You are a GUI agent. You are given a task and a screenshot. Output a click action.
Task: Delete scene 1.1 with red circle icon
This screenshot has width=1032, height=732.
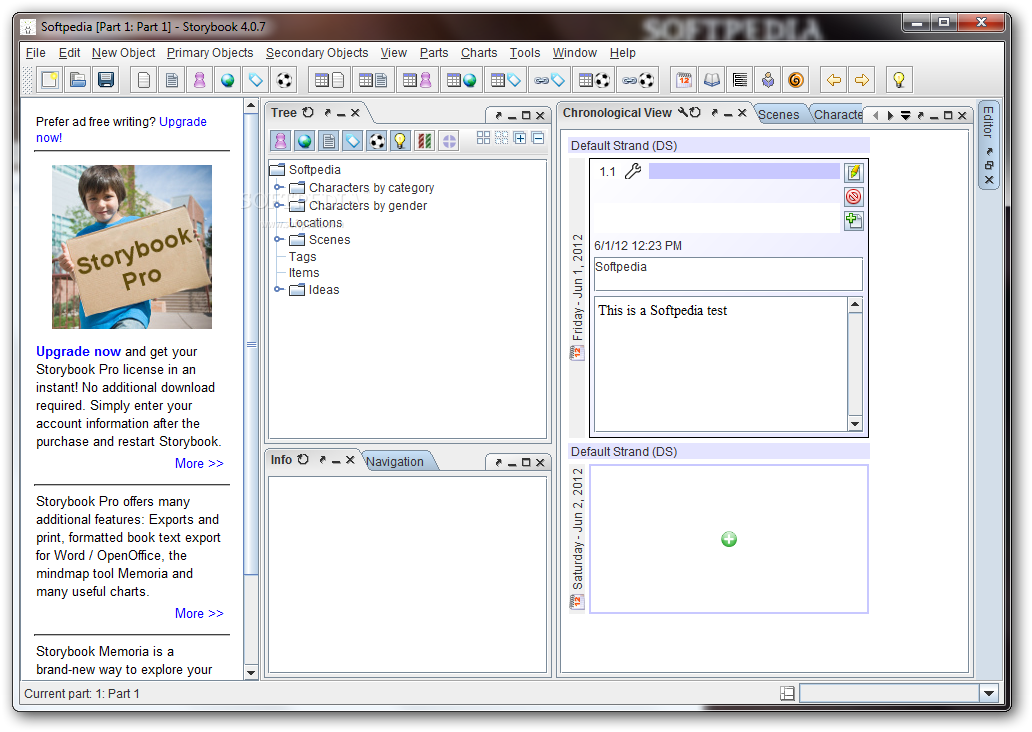click(854, 196)
